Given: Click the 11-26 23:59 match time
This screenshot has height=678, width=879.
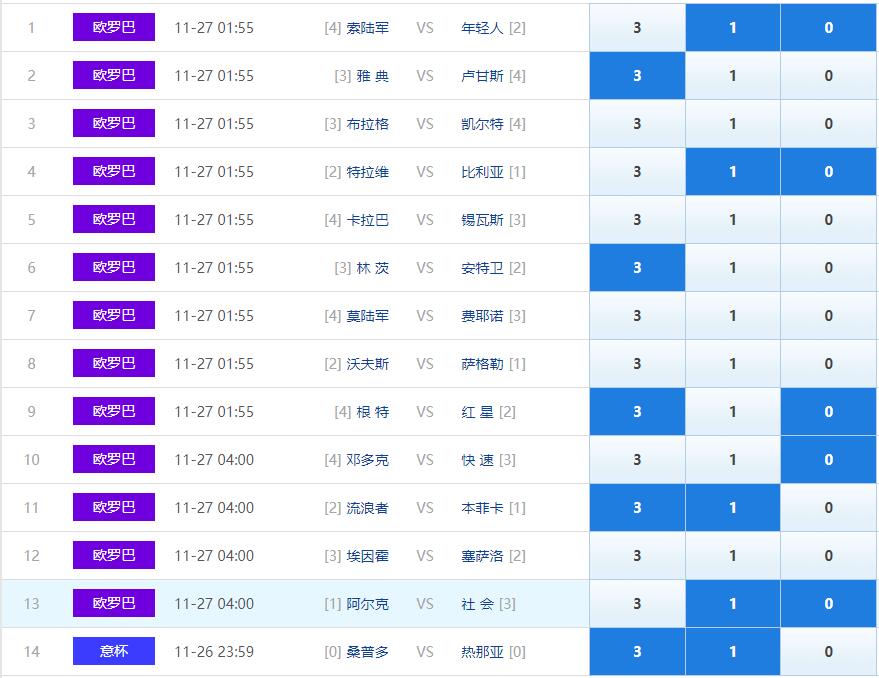Looking at the screenshot, I should [x=214, y=652].
